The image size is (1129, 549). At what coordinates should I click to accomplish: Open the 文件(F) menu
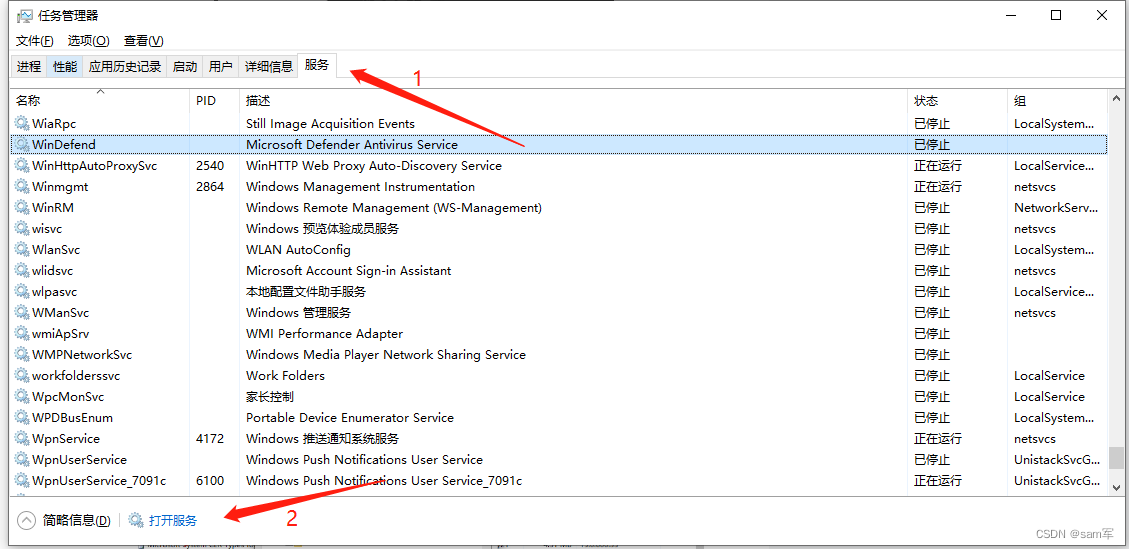click(x=35, y=41)
